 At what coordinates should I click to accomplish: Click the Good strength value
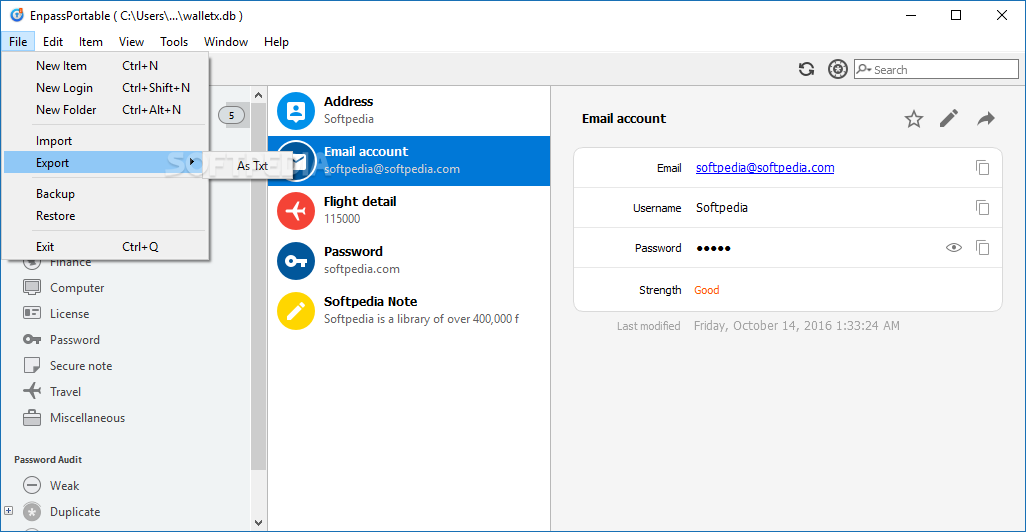707,290
